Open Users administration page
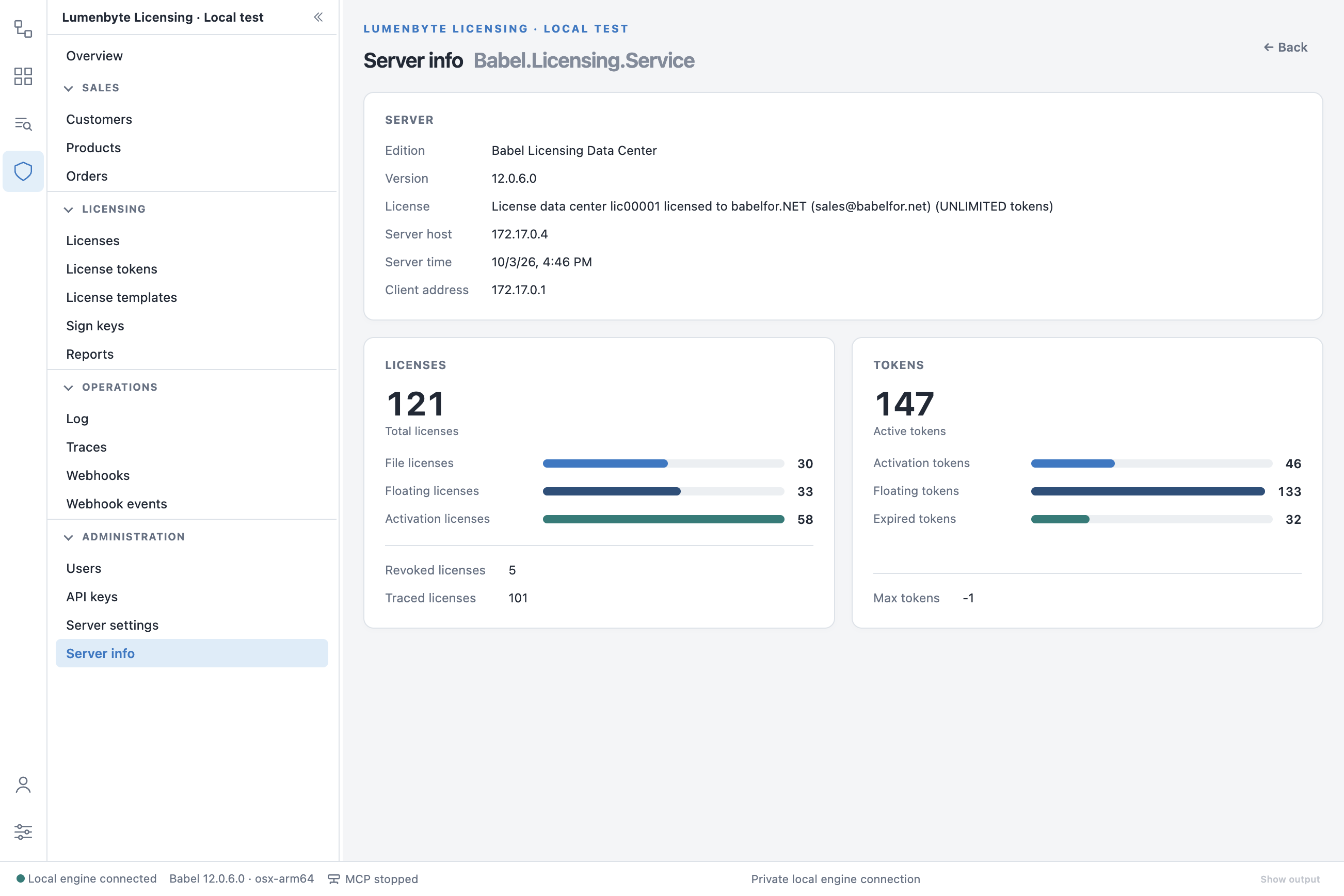This screenshot has height=896, width=1344. (192, 569)
